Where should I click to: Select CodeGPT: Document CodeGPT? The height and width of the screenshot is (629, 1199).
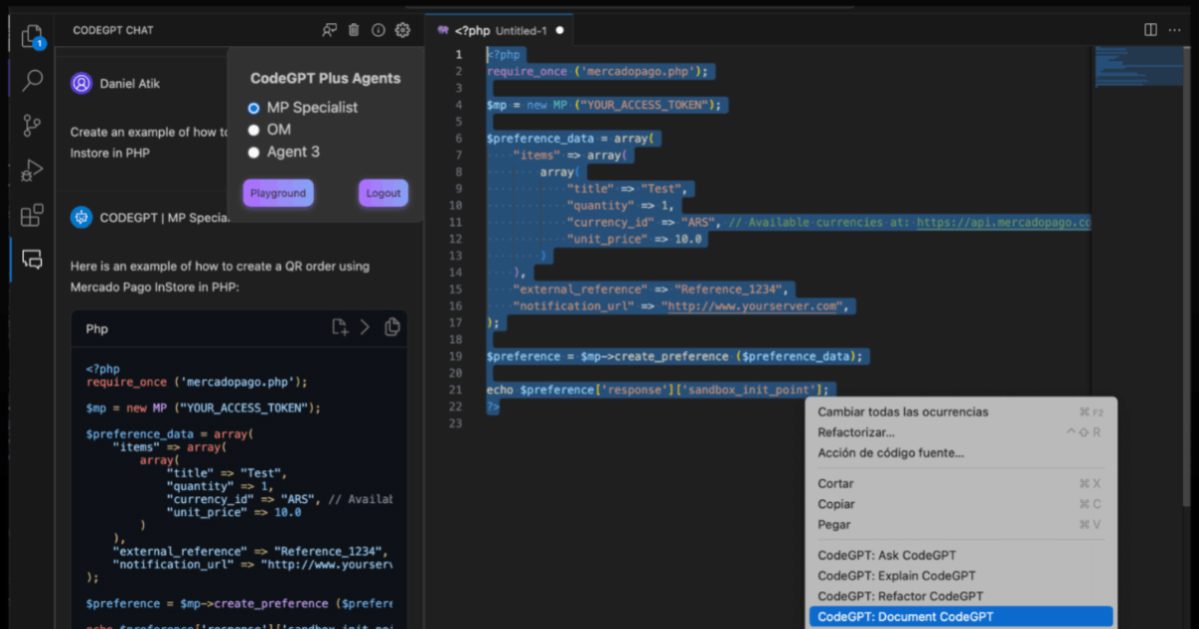pos(960,617)
